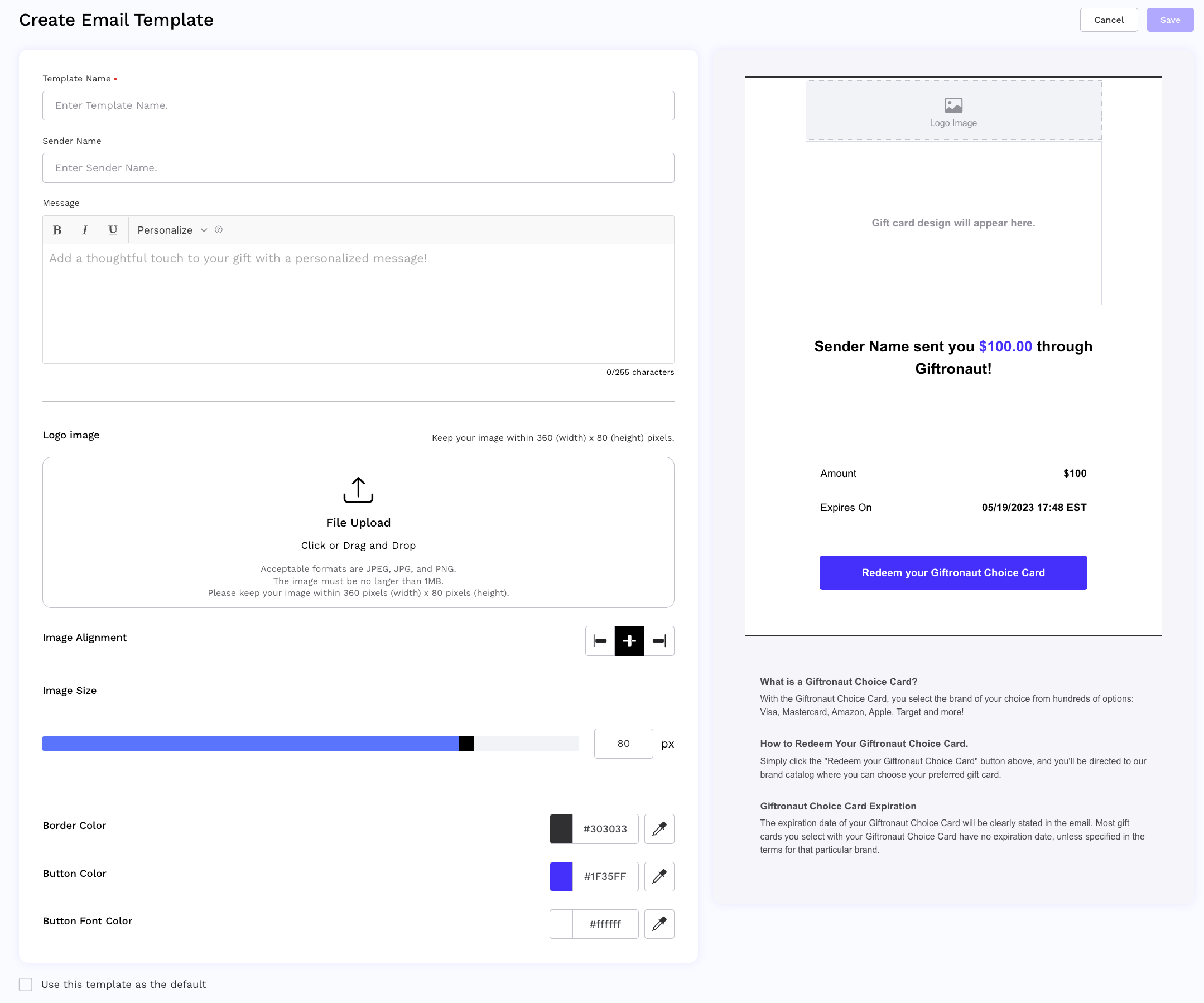Screen dimensions: 1204x1003
Task: Select center image alignment
Action: click(629, 641)
